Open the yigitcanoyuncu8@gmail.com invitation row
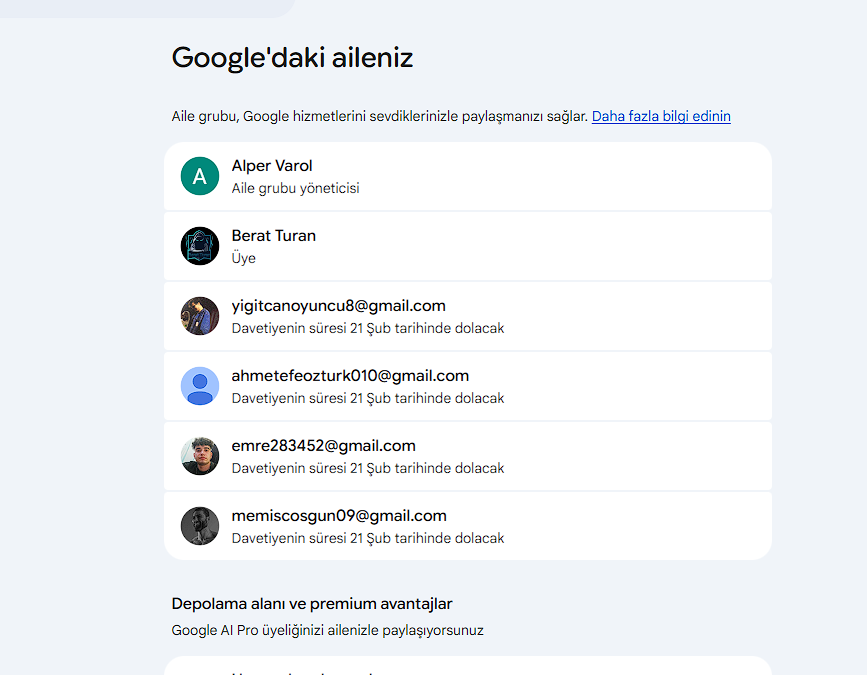 [468, 316]
